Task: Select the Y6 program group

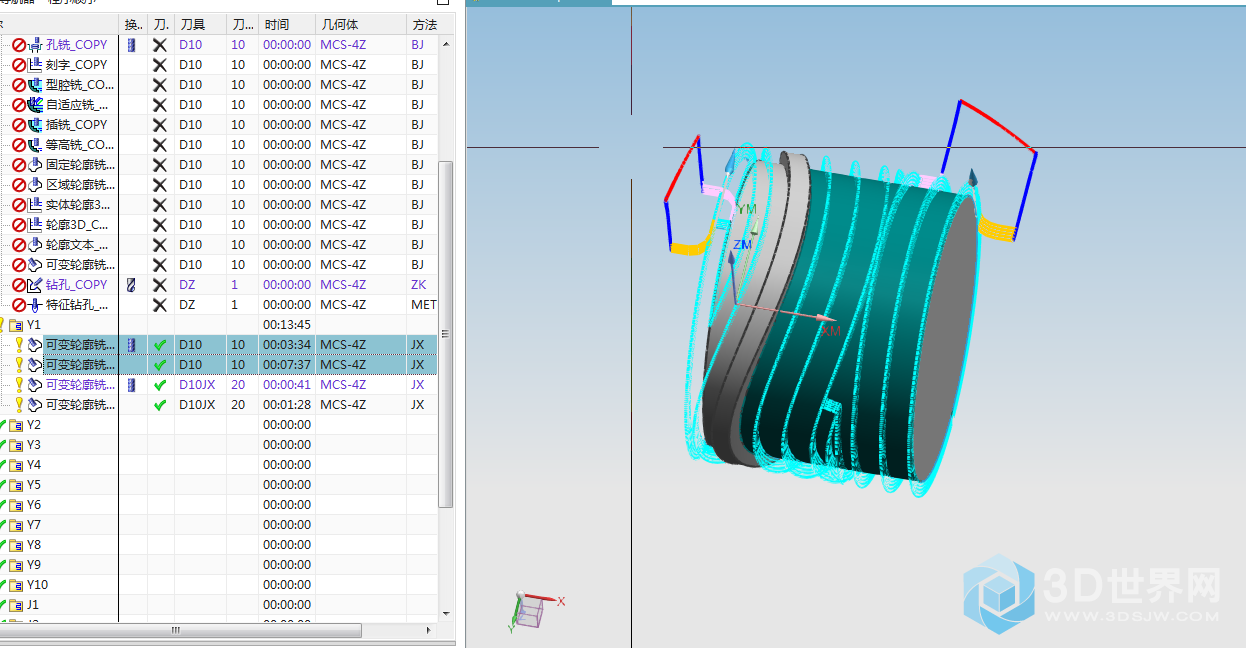Action: click(x=34, y=504)
